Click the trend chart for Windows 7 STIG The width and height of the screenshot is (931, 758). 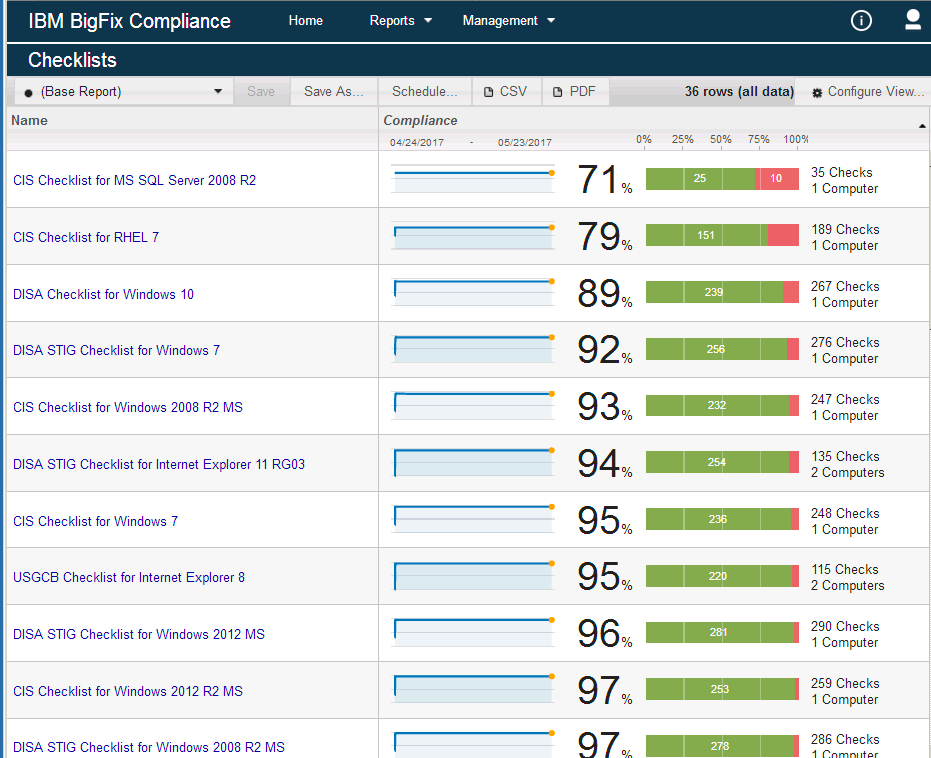(473, 349)
